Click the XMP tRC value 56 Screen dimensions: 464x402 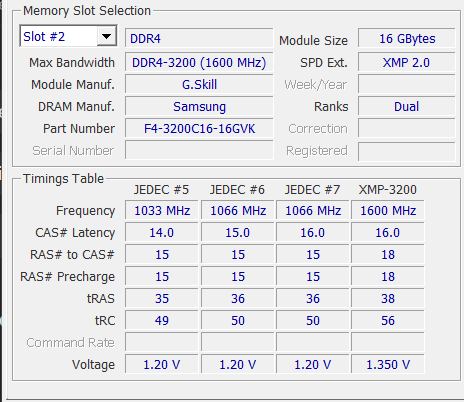point(388,320)
